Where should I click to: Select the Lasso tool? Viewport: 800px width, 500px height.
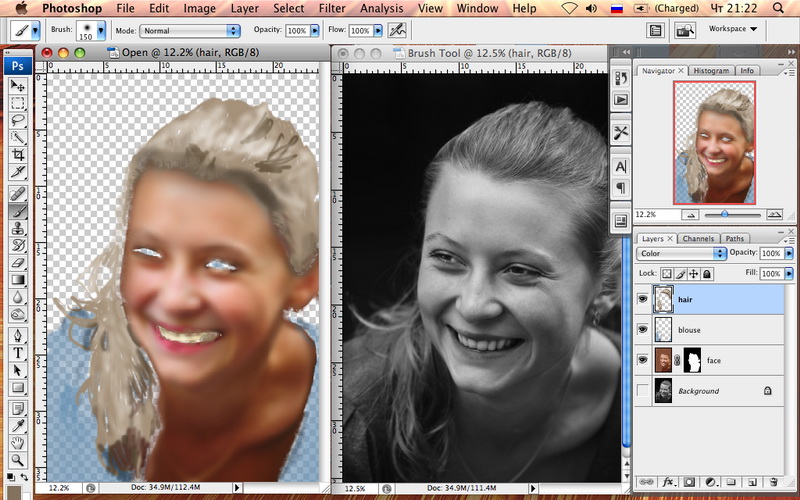(x=18, y=121)
